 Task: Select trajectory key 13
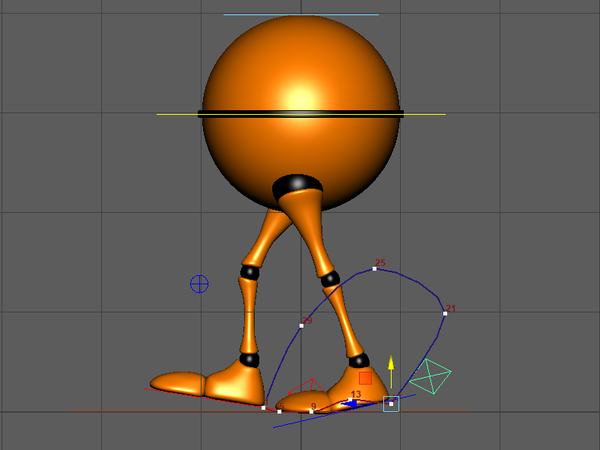[350, 399]
